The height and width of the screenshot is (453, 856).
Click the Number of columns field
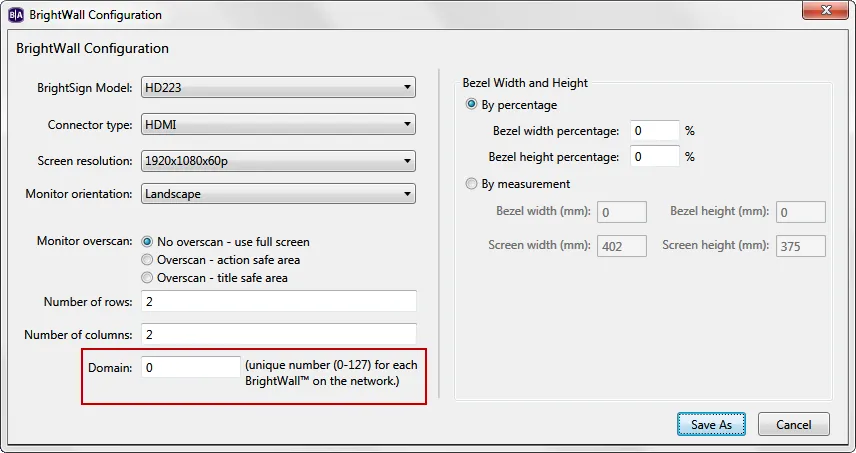(278, 334)
